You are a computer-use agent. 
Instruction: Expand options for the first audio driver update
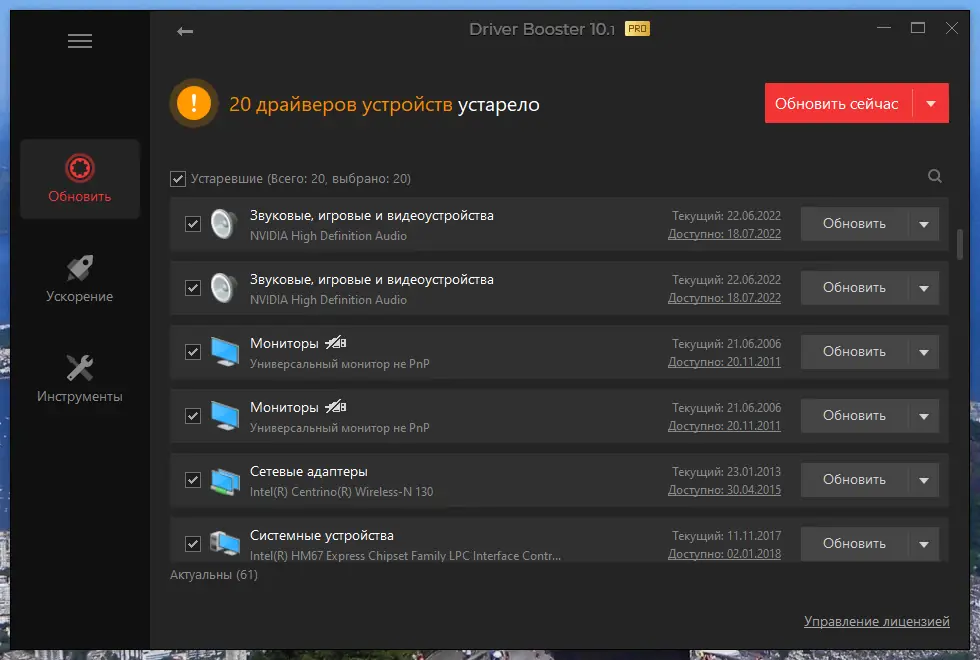(x=924, y=224)
